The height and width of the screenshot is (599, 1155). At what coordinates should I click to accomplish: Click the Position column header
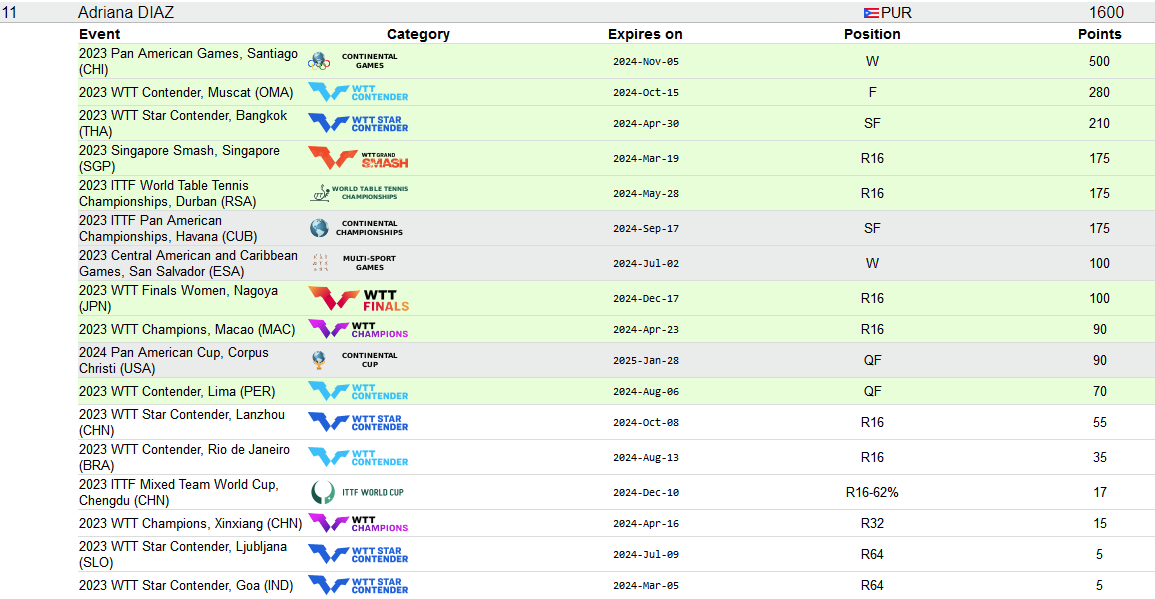[872, 34]
